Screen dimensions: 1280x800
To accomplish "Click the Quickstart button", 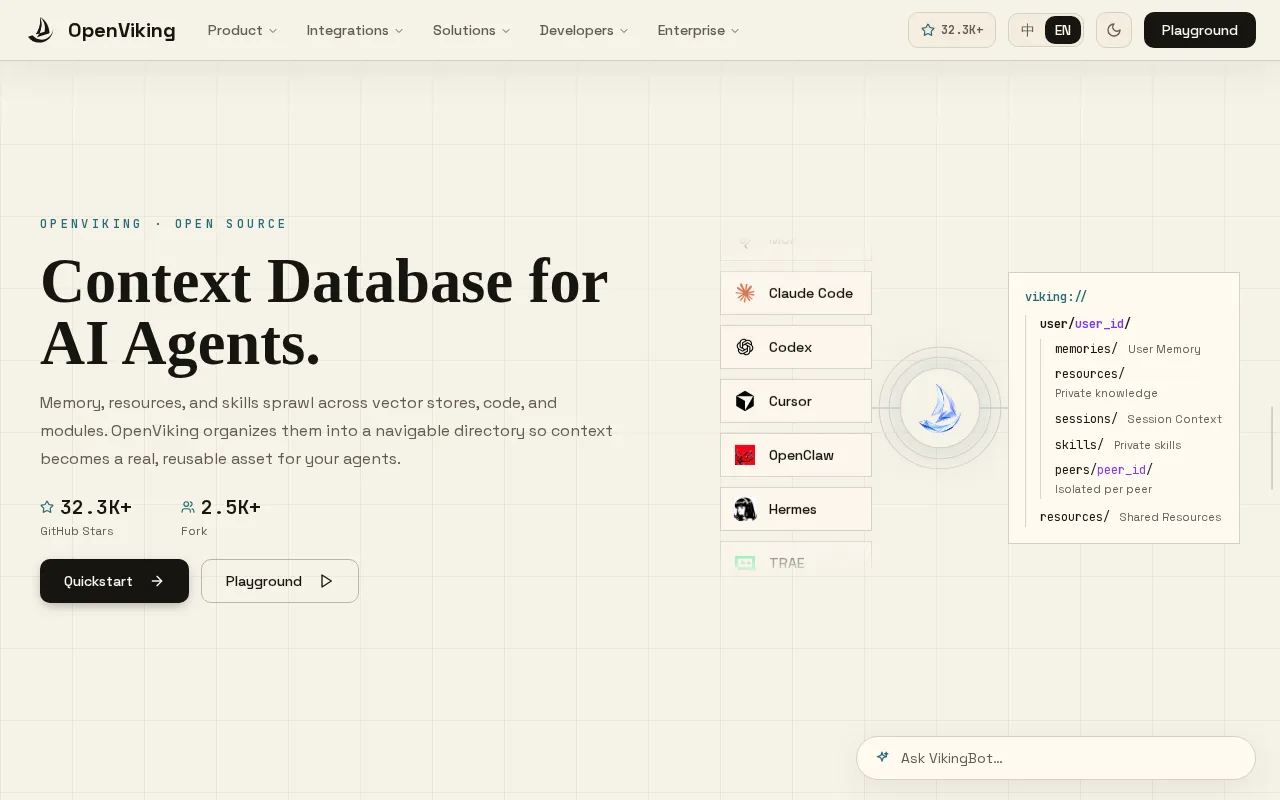I will coord(114,581).
